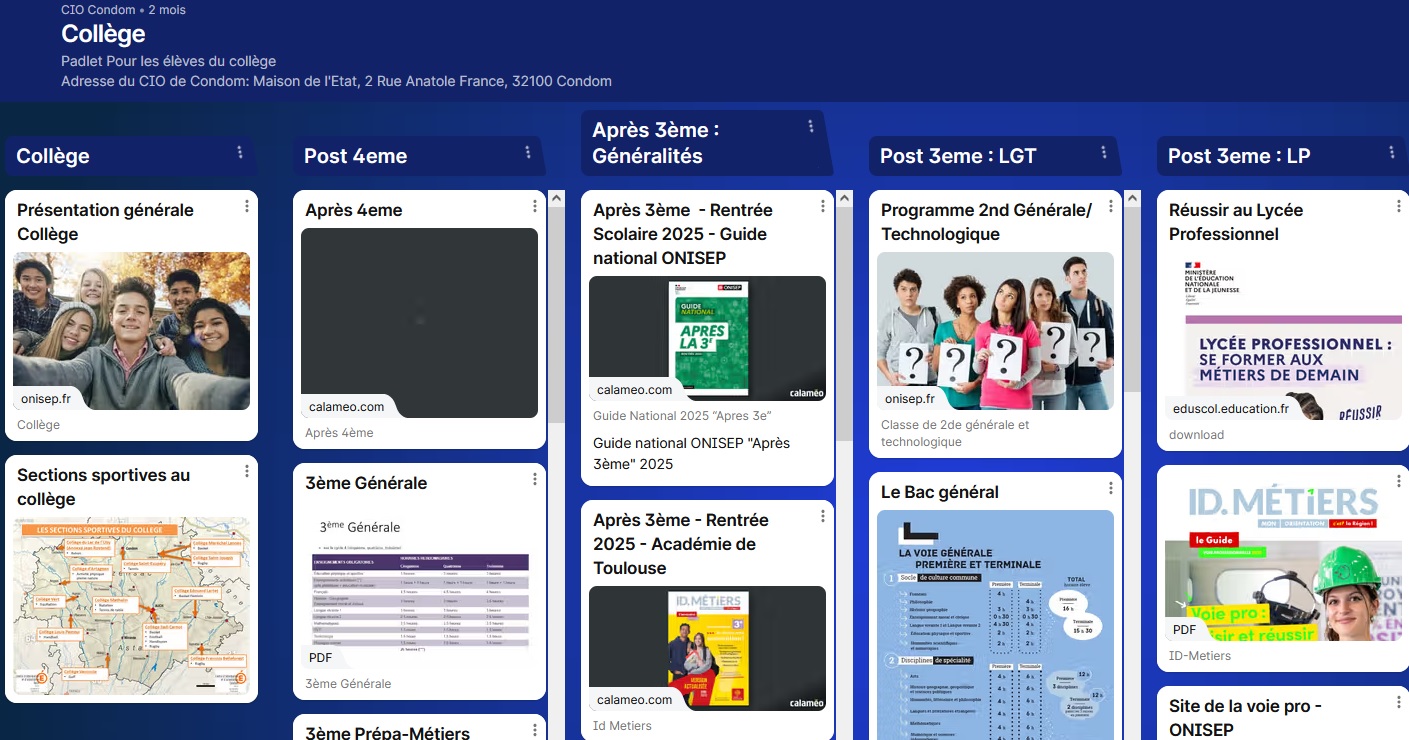The image size is (1409, 740).
Task: Click scroll up arrow in Après 3ème column
Action: (x=845, y=199)
